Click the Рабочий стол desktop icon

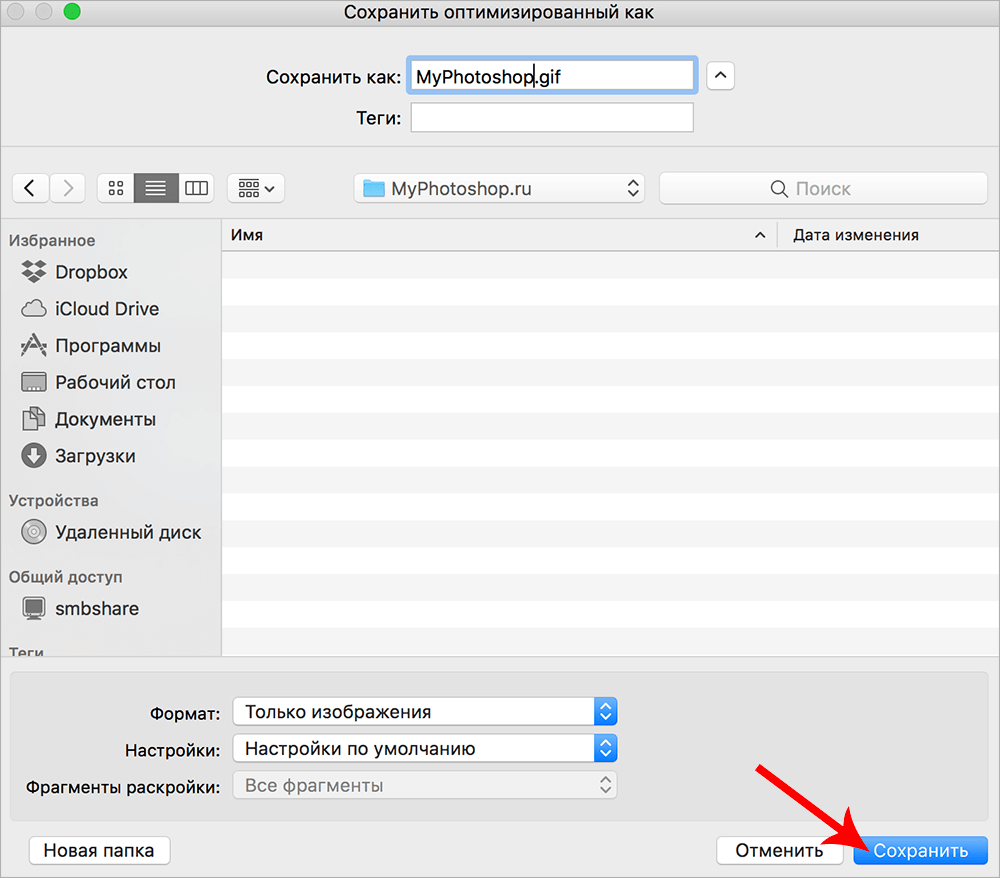coord(34,382)
